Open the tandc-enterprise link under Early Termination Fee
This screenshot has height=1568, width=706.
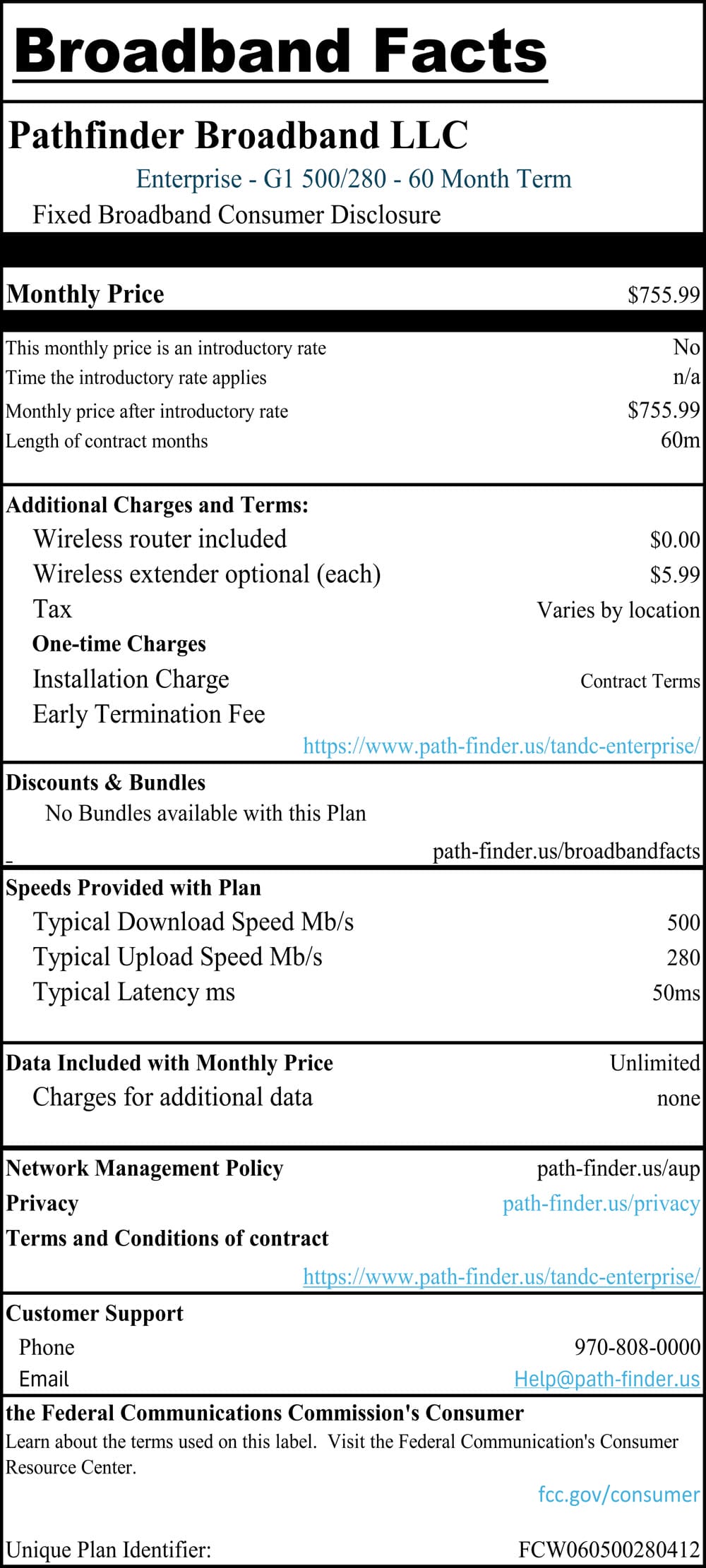(501, 746)
